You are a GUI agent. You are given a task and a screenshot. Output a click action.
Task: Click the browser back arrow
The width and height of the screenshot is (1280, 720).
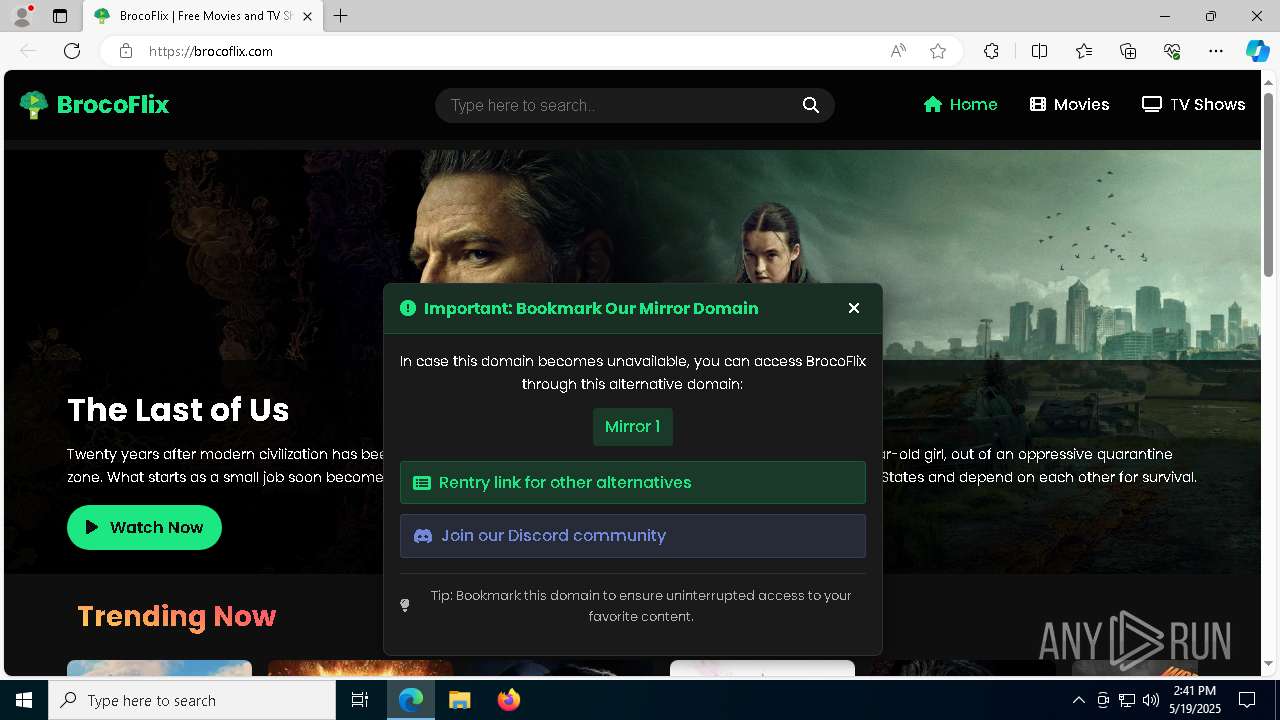coord(28,51)
